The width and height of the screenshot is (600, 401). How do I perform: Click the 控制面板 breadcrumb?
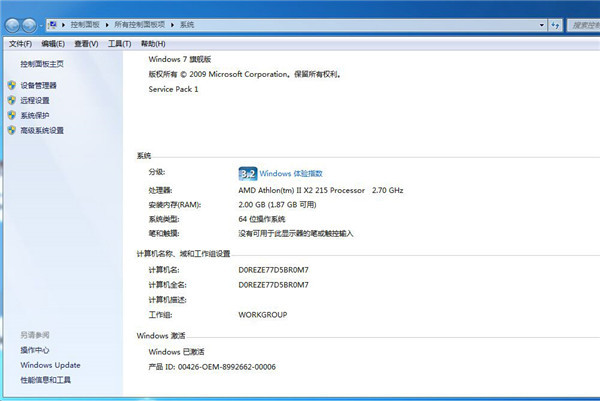[x=85, y=25]
